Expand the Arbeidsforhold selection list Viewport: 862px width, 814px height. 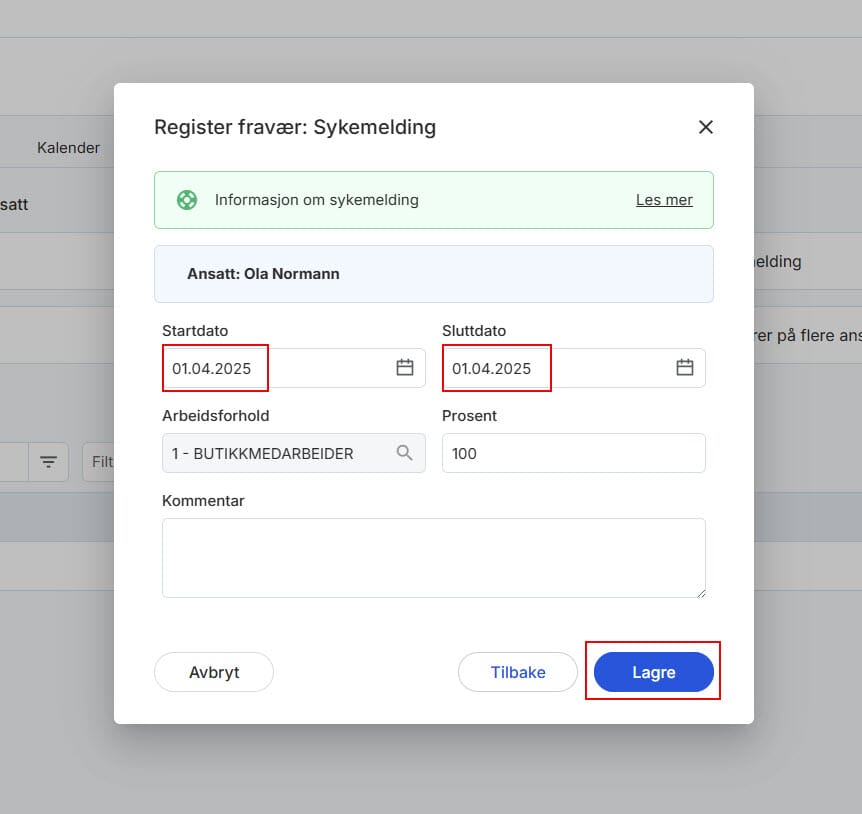click(293, 452)
